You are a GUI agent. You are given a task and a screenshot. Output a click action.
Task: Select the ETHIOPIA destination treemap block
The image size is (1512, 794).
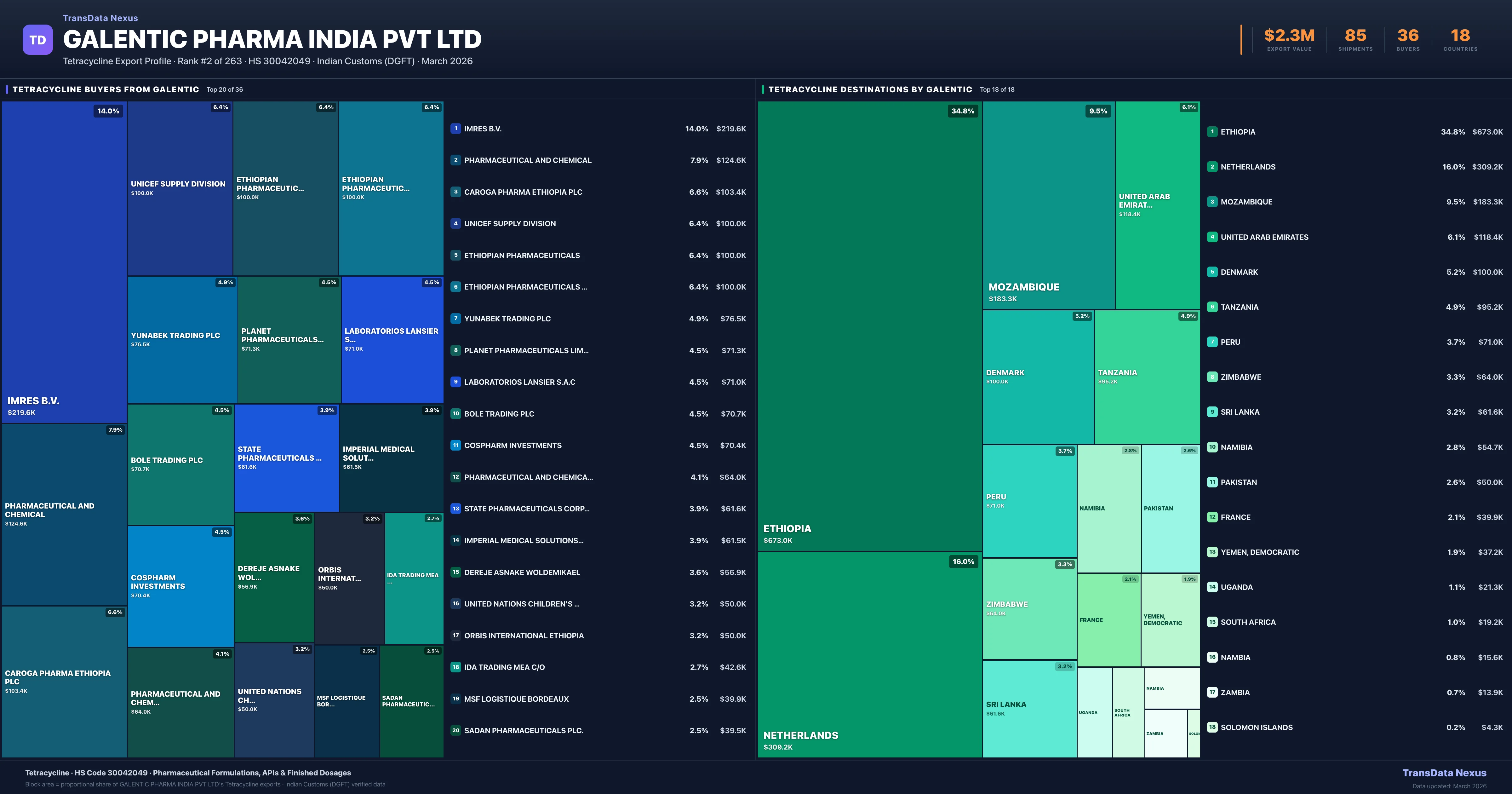tap(869, 326)
